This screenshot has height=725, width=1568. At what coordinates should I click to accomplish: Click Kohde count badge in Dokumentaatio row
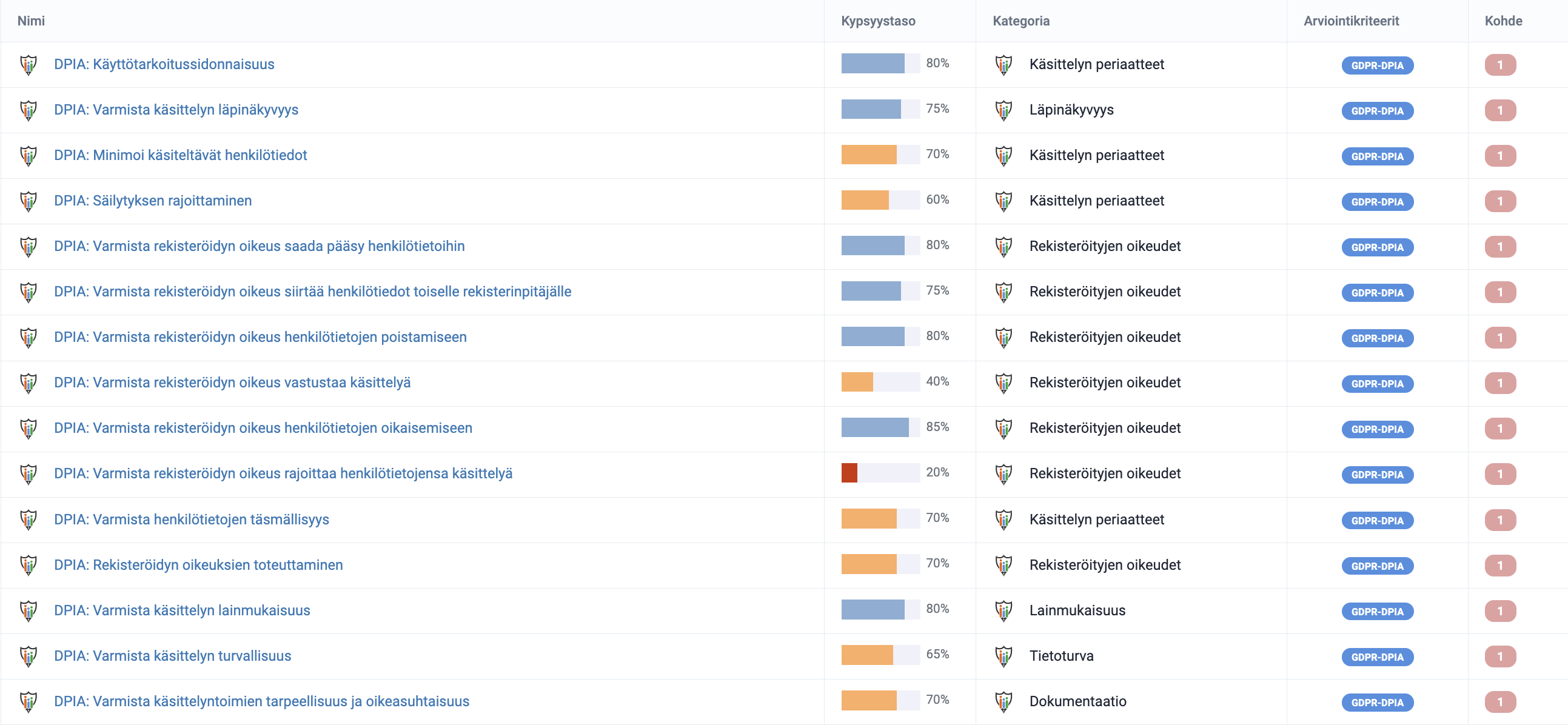coord(1500,702)
